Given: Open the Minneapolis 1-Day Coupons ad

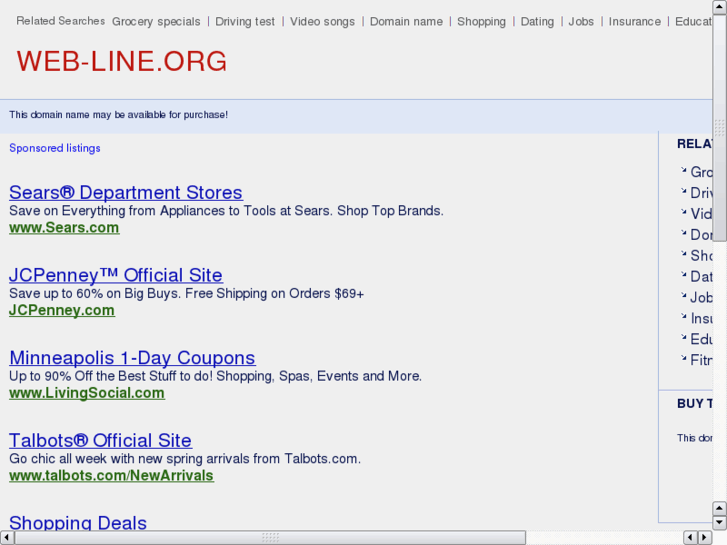Looking at the screenshot, I should click(x=132, y=358).
